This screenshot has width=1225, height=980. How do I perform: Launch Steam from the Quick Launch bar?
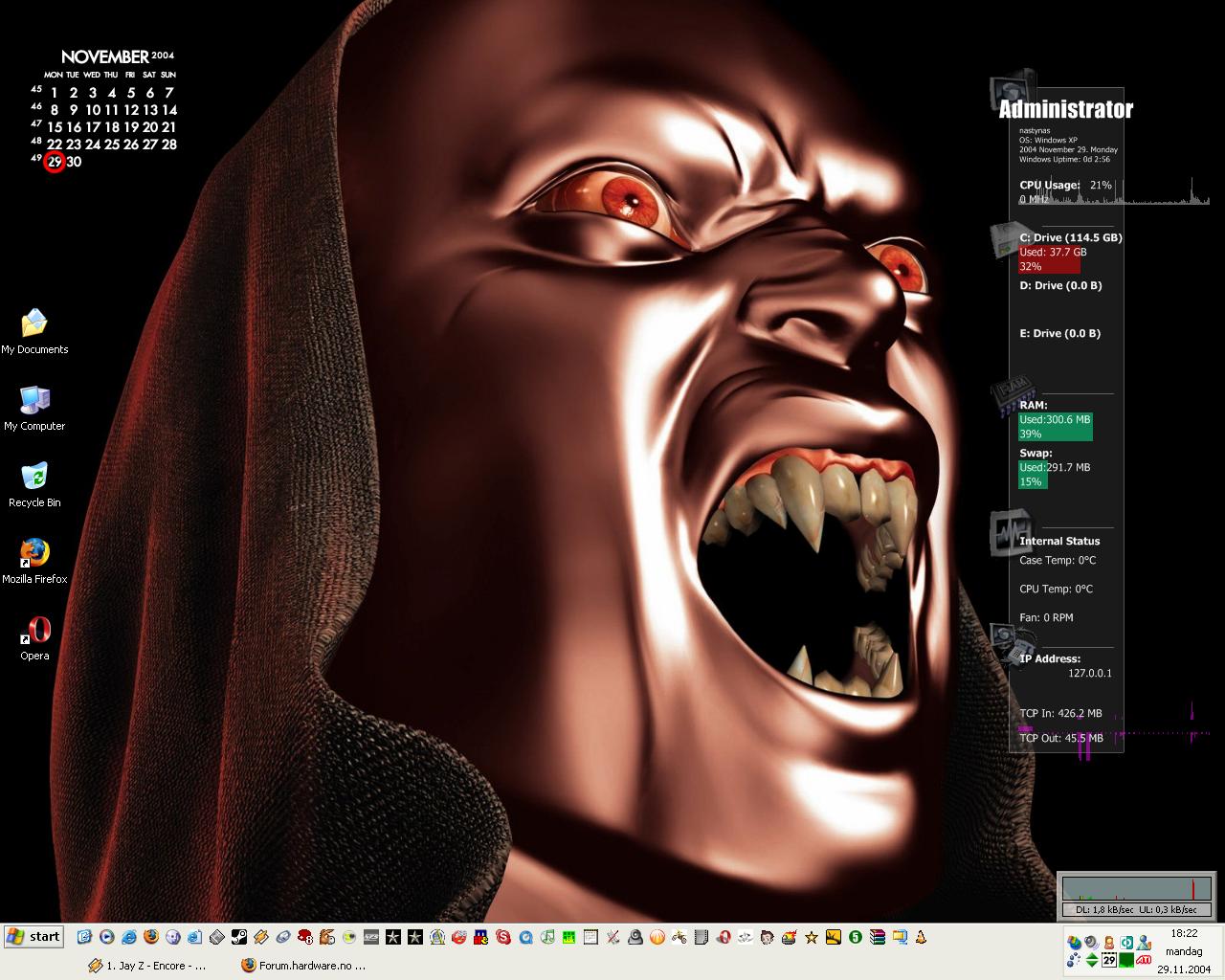pos(238,937)
